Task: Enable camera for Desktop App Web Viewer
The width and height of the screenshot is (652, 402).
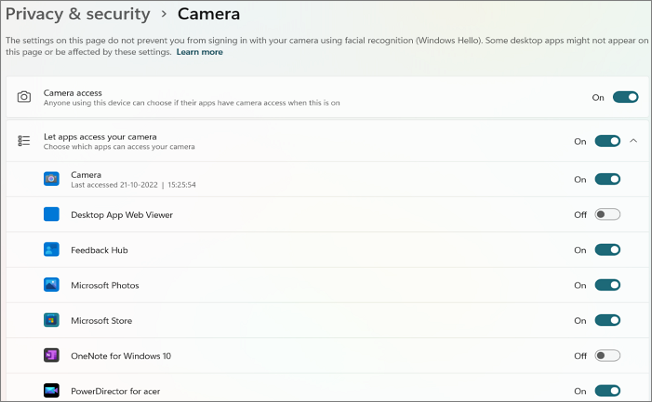Action: (607, 214)
